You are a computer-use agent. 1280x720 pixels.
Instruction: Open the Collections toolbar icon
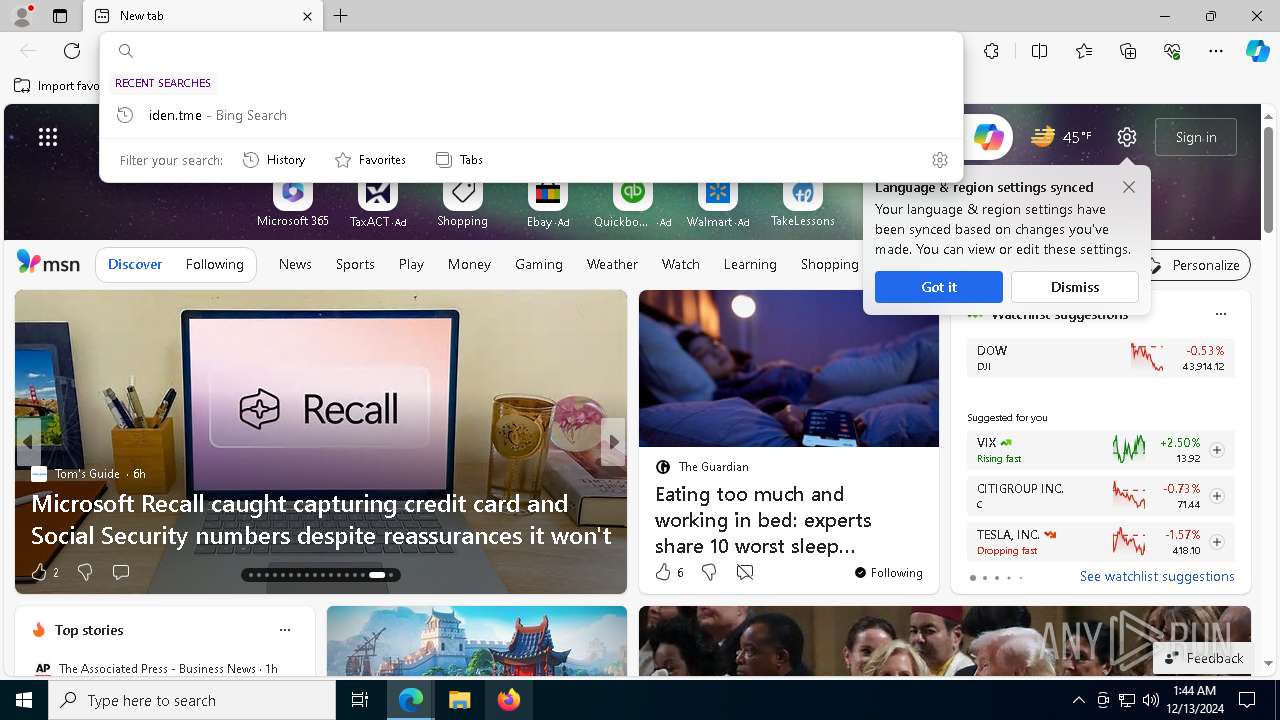tap(1128, 51)
